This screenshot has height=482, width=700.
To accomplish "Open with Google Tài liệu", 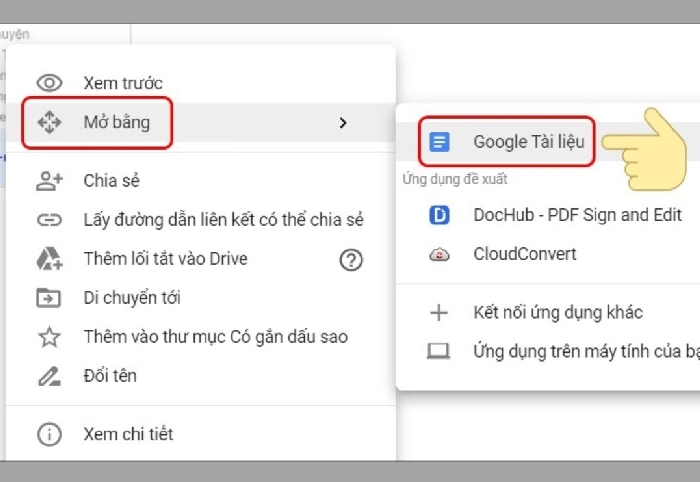I will 529,142.
